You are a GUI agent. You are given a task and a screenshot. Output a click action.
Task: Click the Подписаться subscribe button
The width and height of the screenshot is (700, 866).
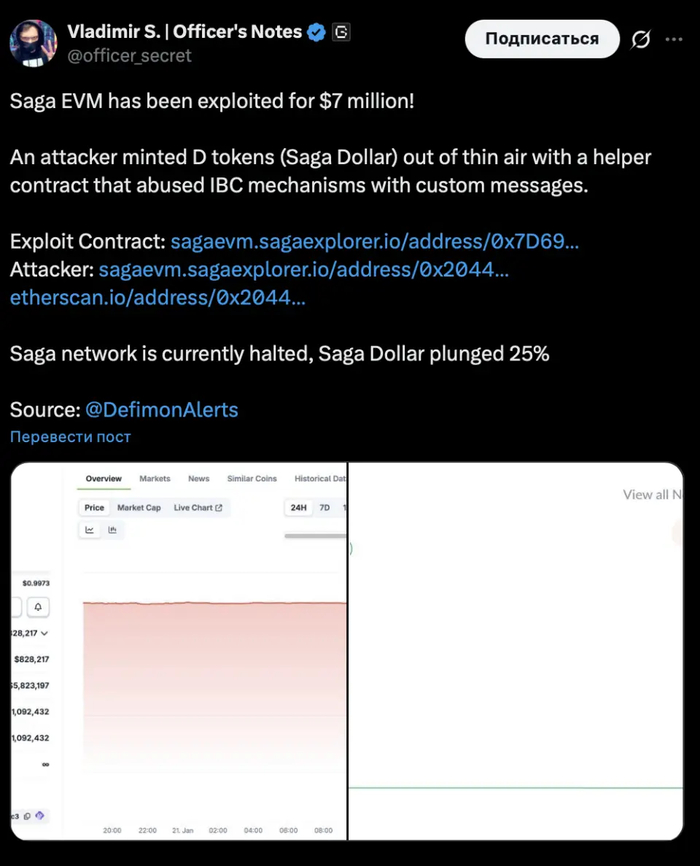(541, 39)
